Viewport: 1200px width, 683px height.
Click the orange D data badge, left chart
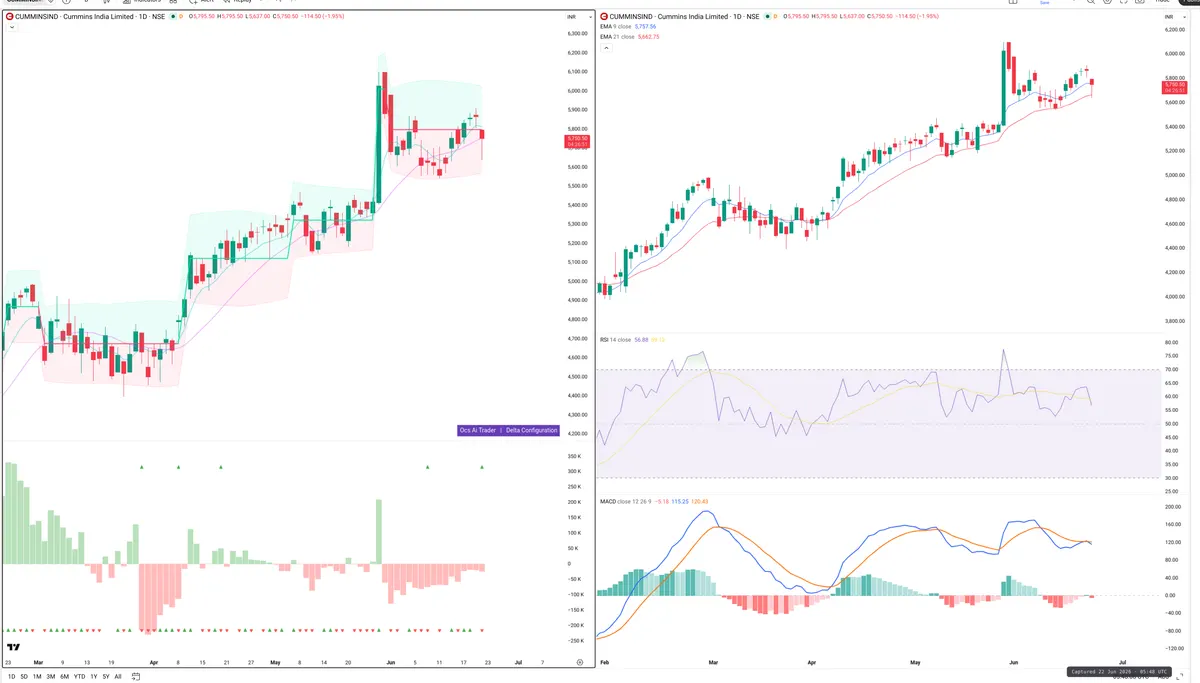click(182, 17)
